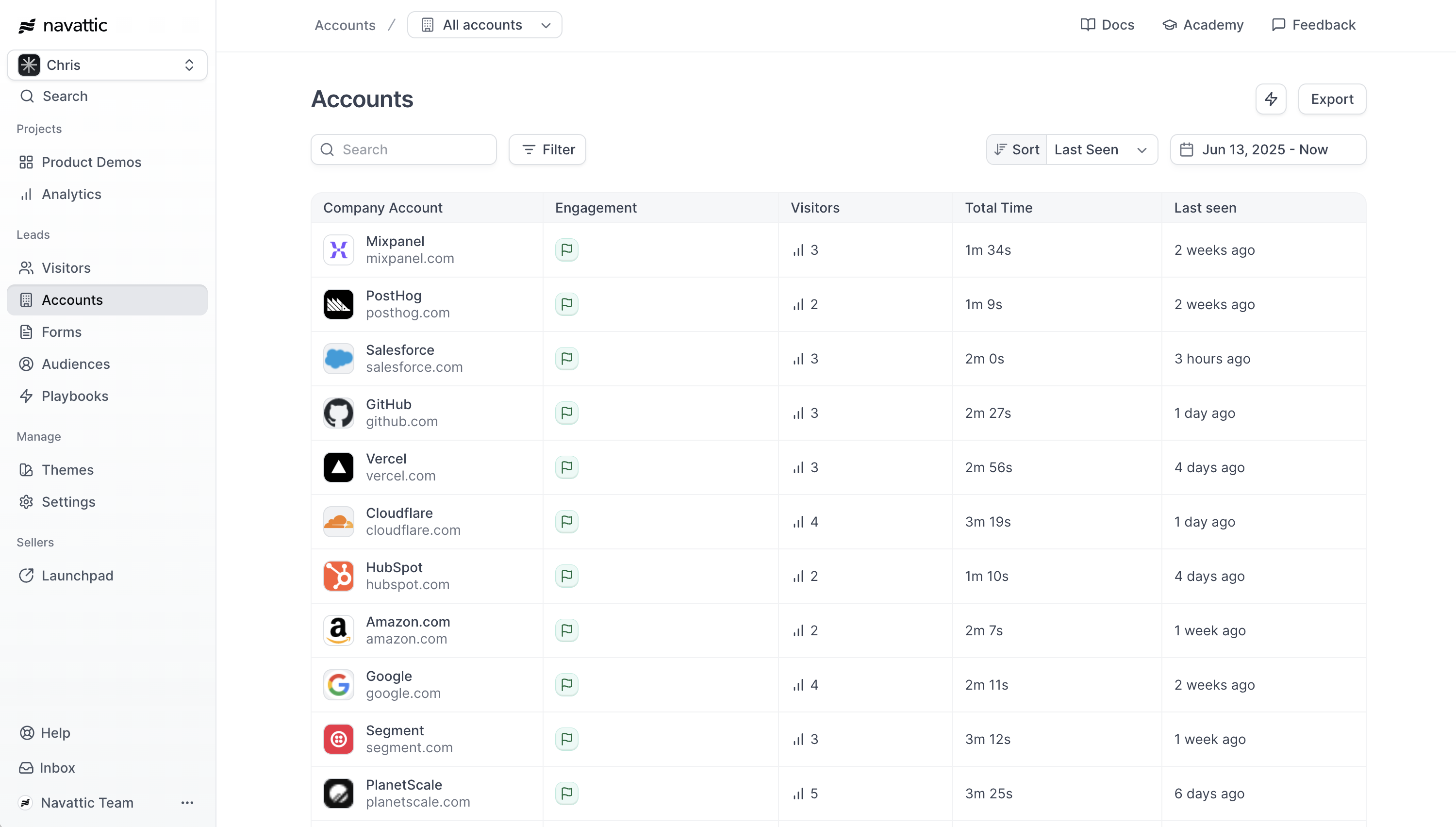Click the Amazon logo
1456x827 pixels.
coord(338,630)
